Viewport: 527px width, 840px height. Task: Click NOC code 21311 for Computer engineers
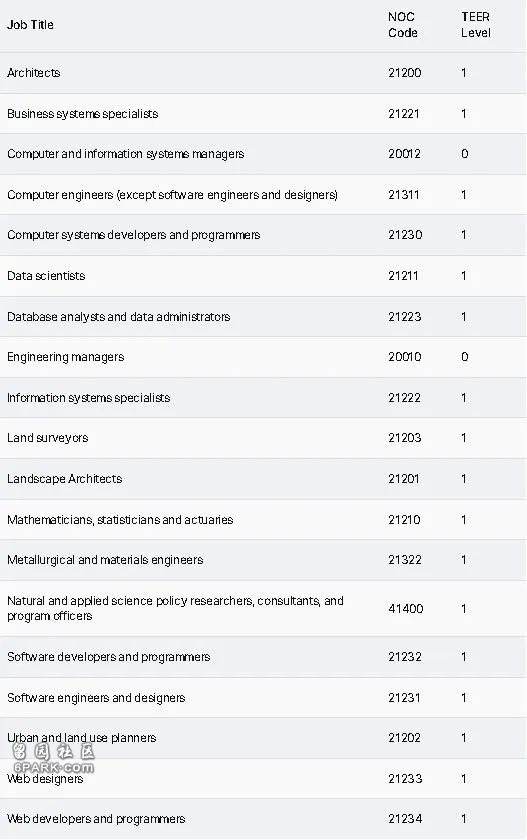[x=404, y=194]
